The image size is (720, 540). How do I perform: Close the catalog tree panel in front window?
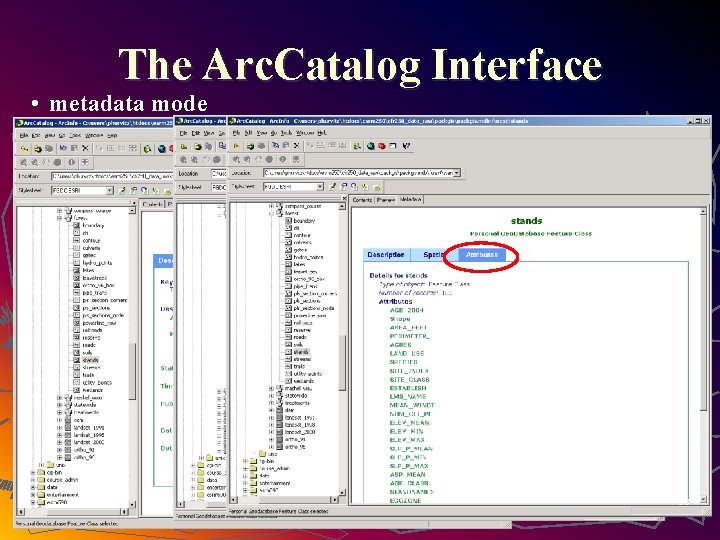[344, 198]
